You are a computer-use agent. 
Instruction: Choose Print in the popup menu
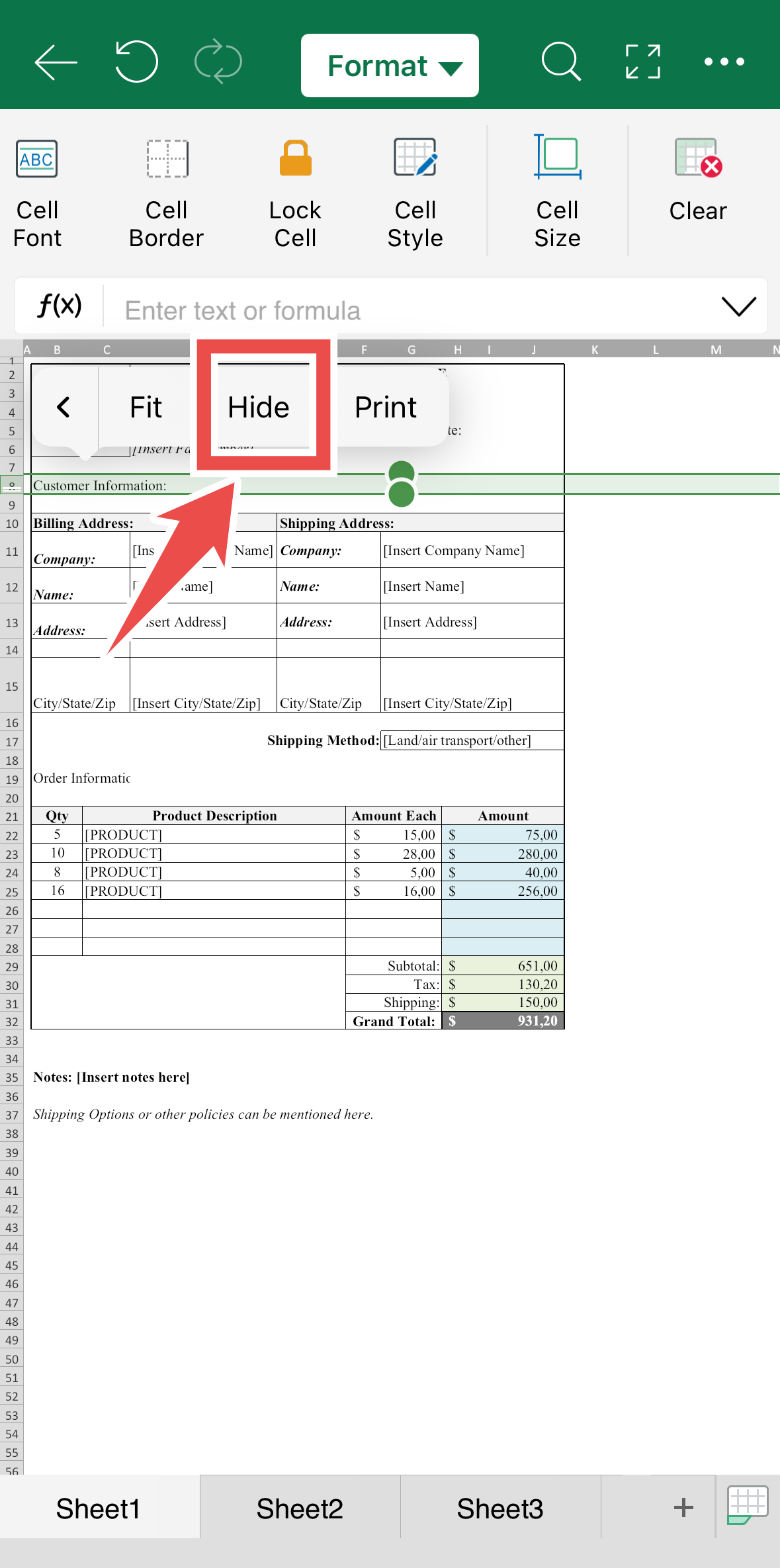386,407
